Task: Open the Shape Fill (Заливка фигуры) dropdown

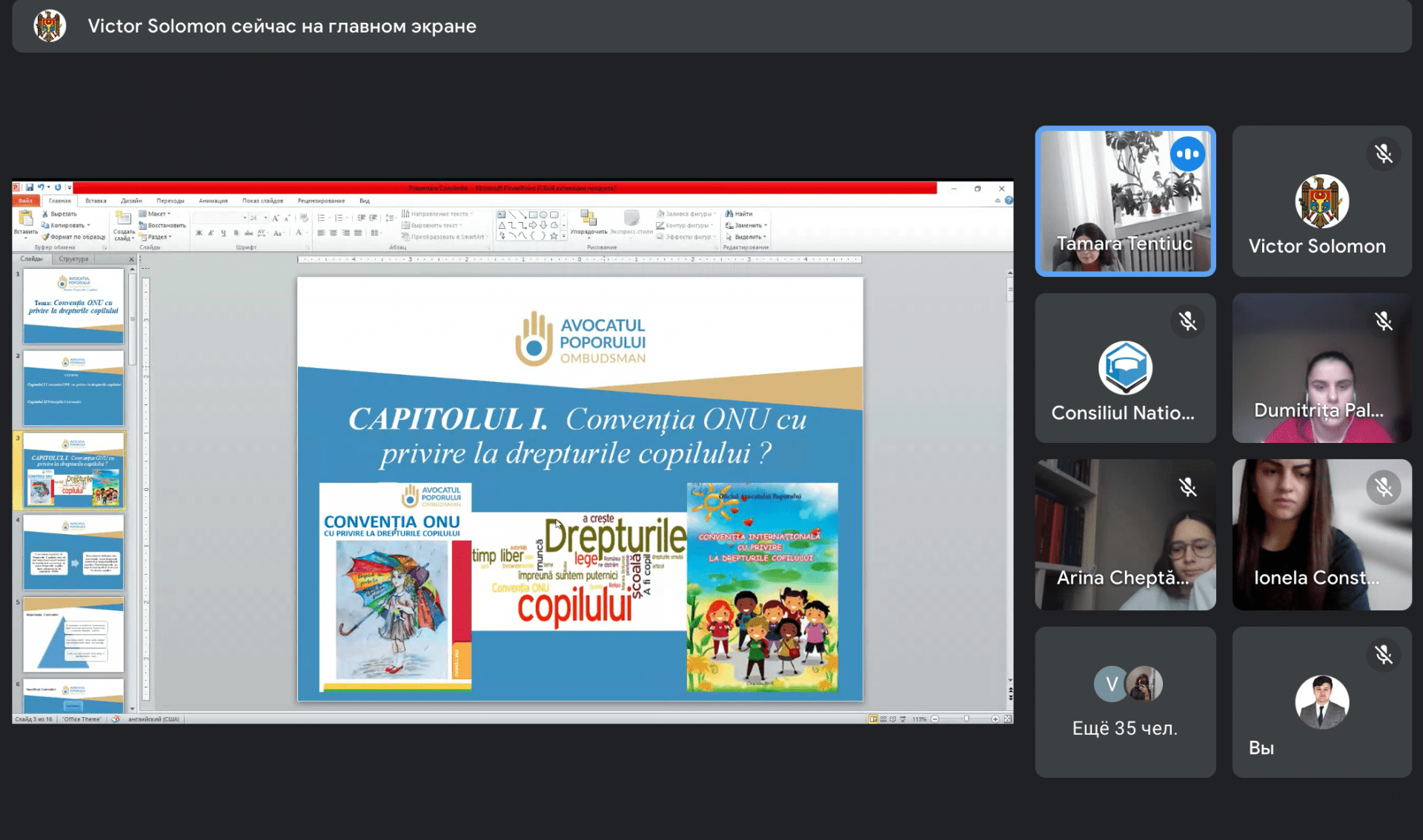Action: click(x=687, y=214)
